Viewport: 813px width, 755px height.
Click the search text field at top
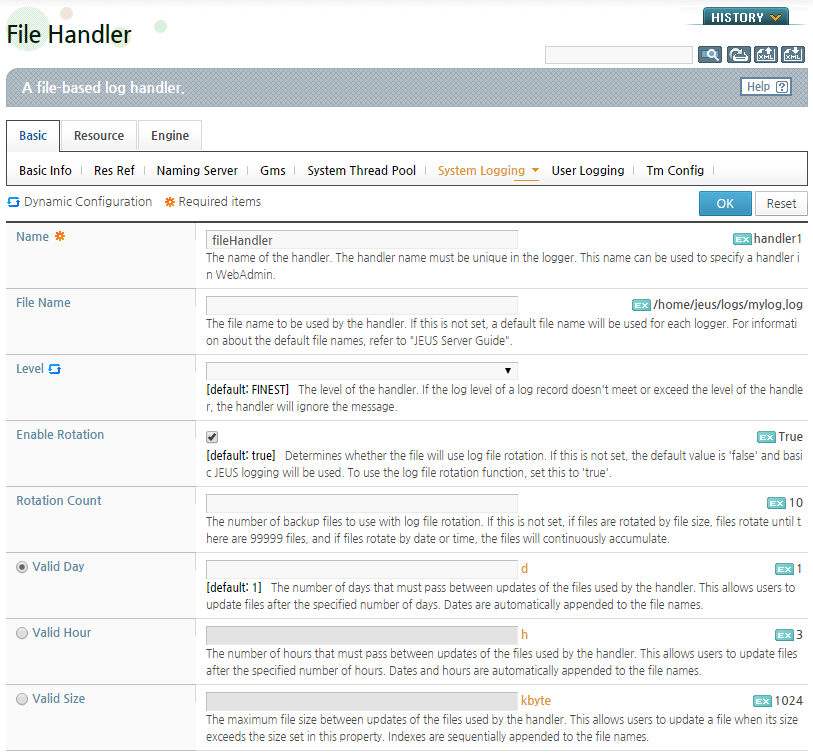pyautogui.click(x=619, y=55)
